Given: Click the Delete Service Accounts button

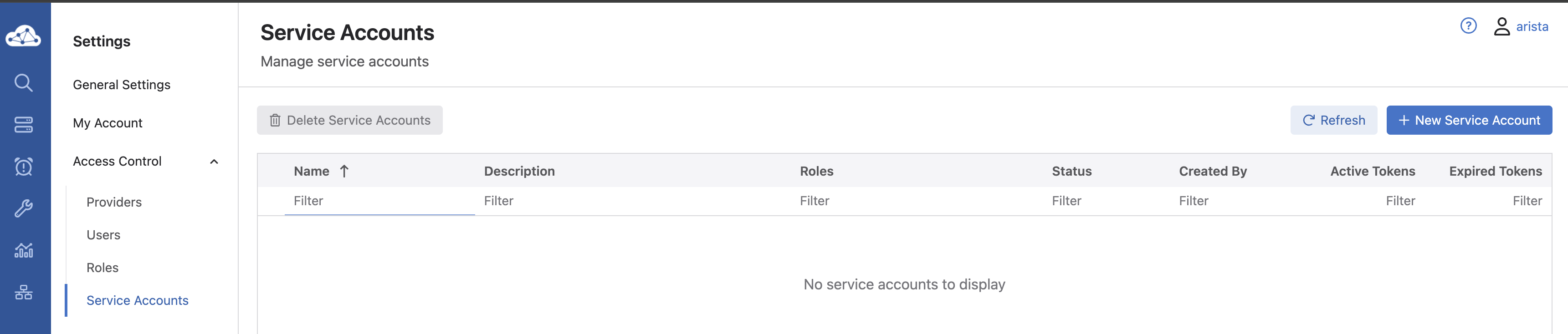Looking at the screenshot, I should pyautogui.click(x=349, y=121).
